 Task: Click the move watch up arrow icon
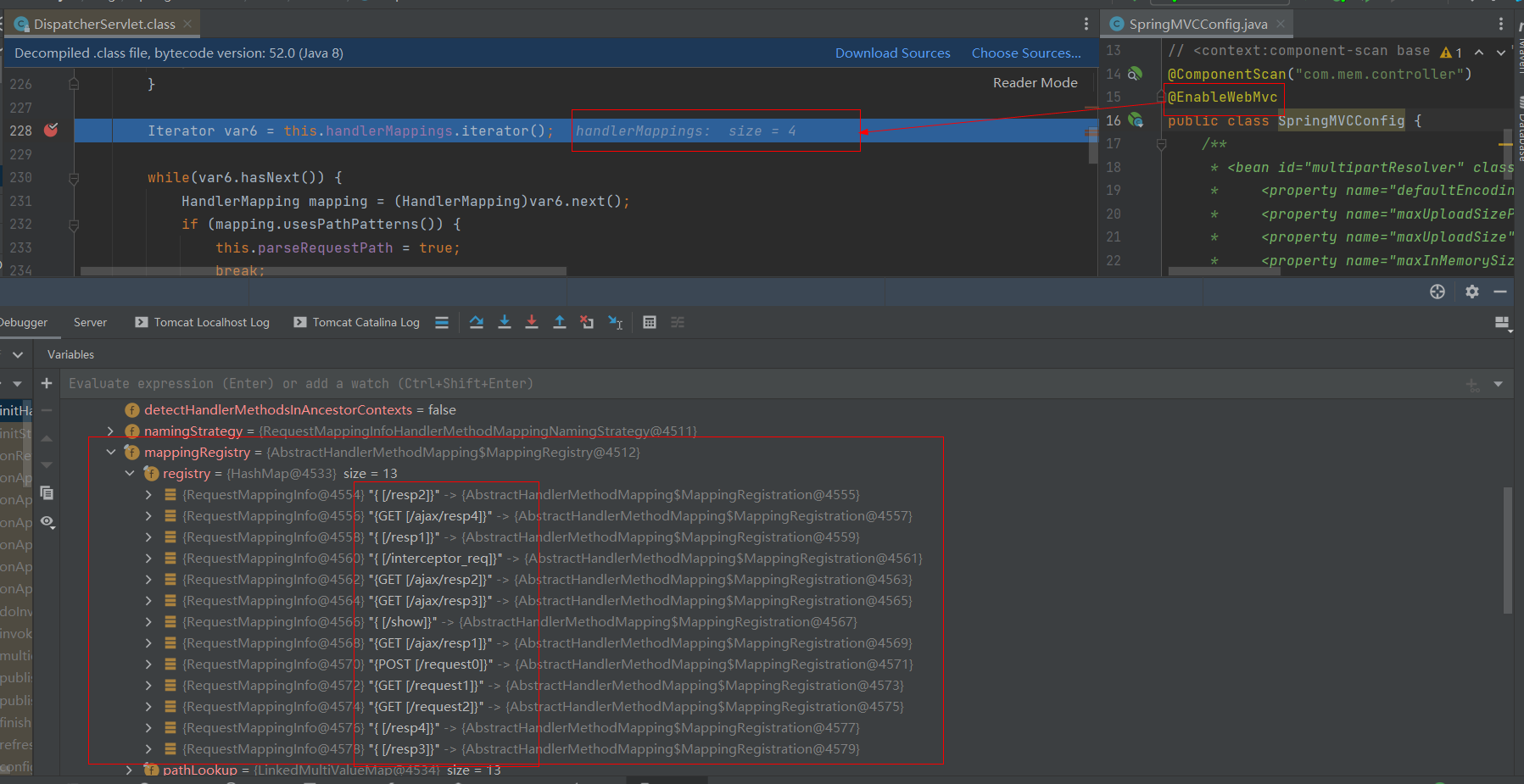(47, 438)
